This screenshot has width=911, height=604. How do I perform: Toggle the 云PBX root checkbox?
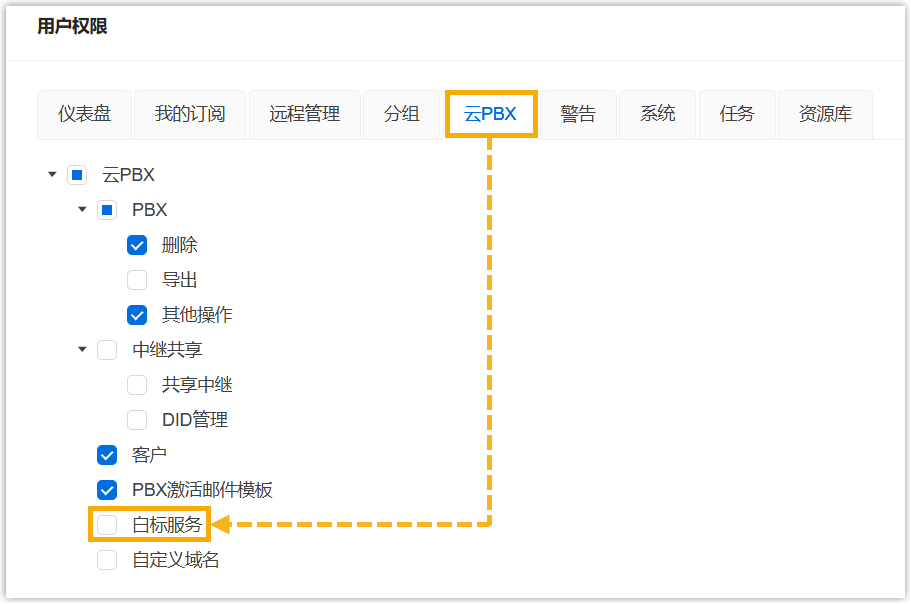coord(77,175)
